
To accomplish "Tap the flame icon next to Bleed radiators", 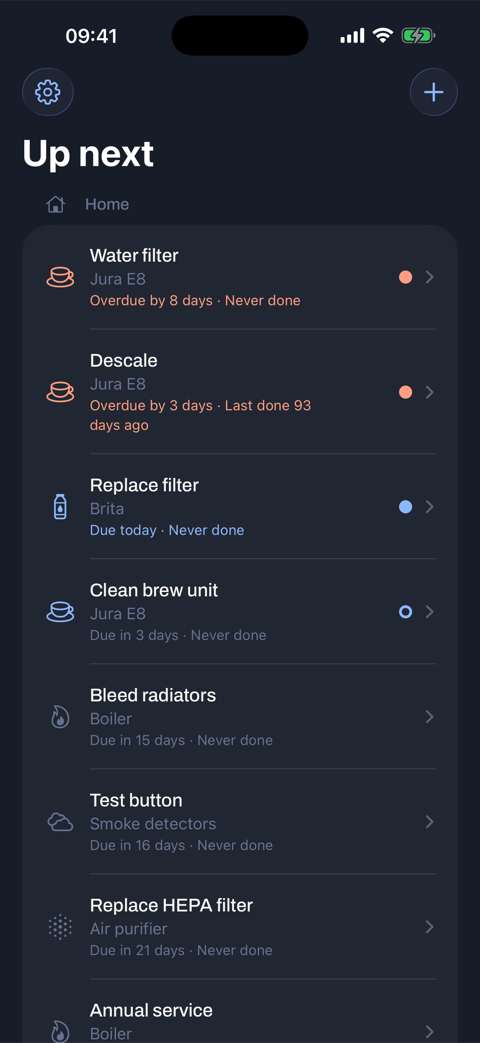I will pyautogui.click(x=60, y=716).
